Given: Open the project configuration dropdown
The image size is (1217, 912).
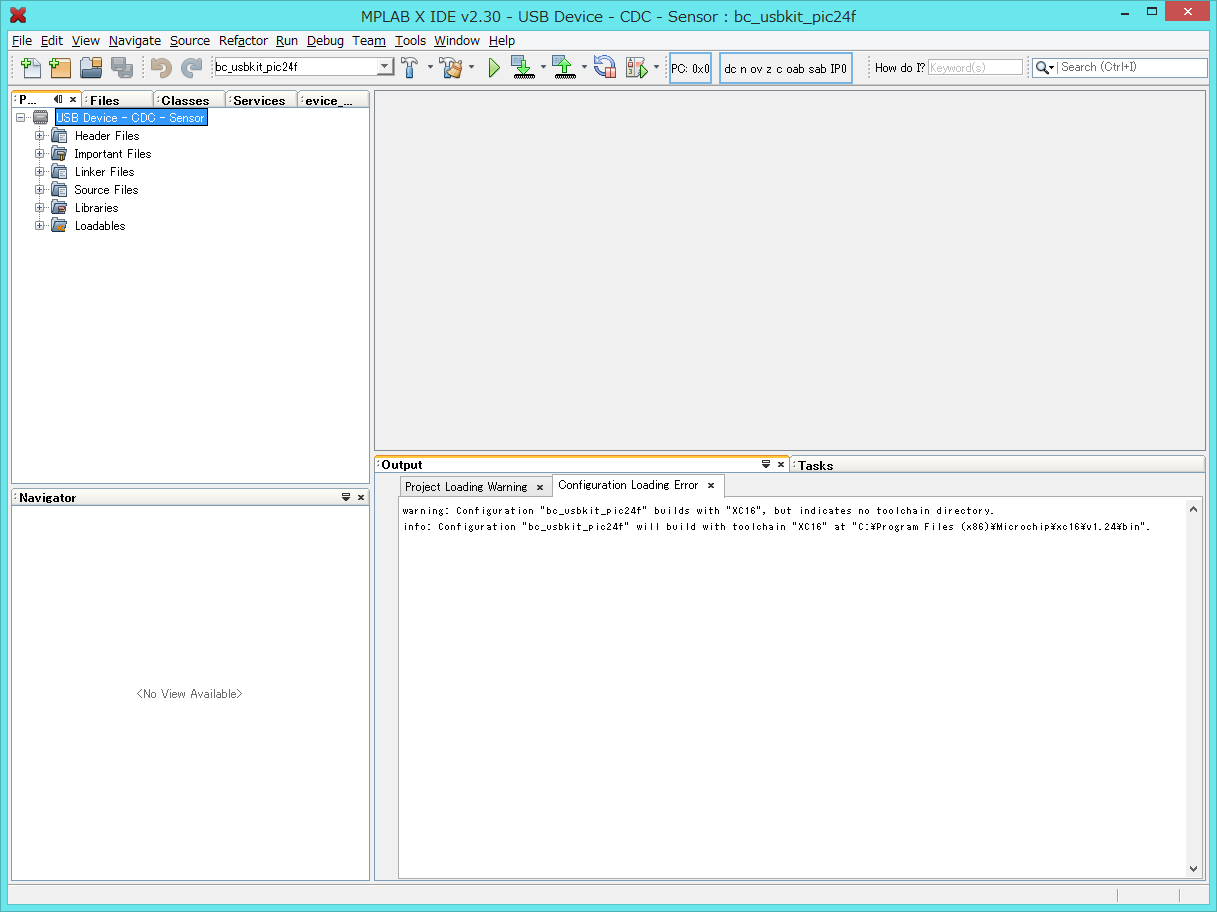Looking at the screenshot, I should tap(385, 67).
